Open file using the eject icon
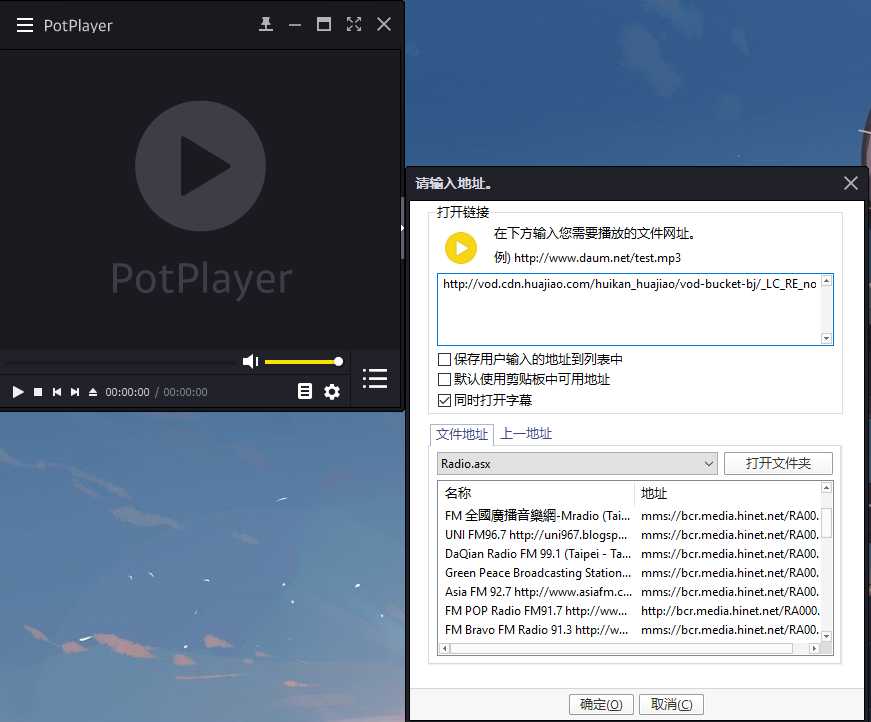 coord(93,392)
